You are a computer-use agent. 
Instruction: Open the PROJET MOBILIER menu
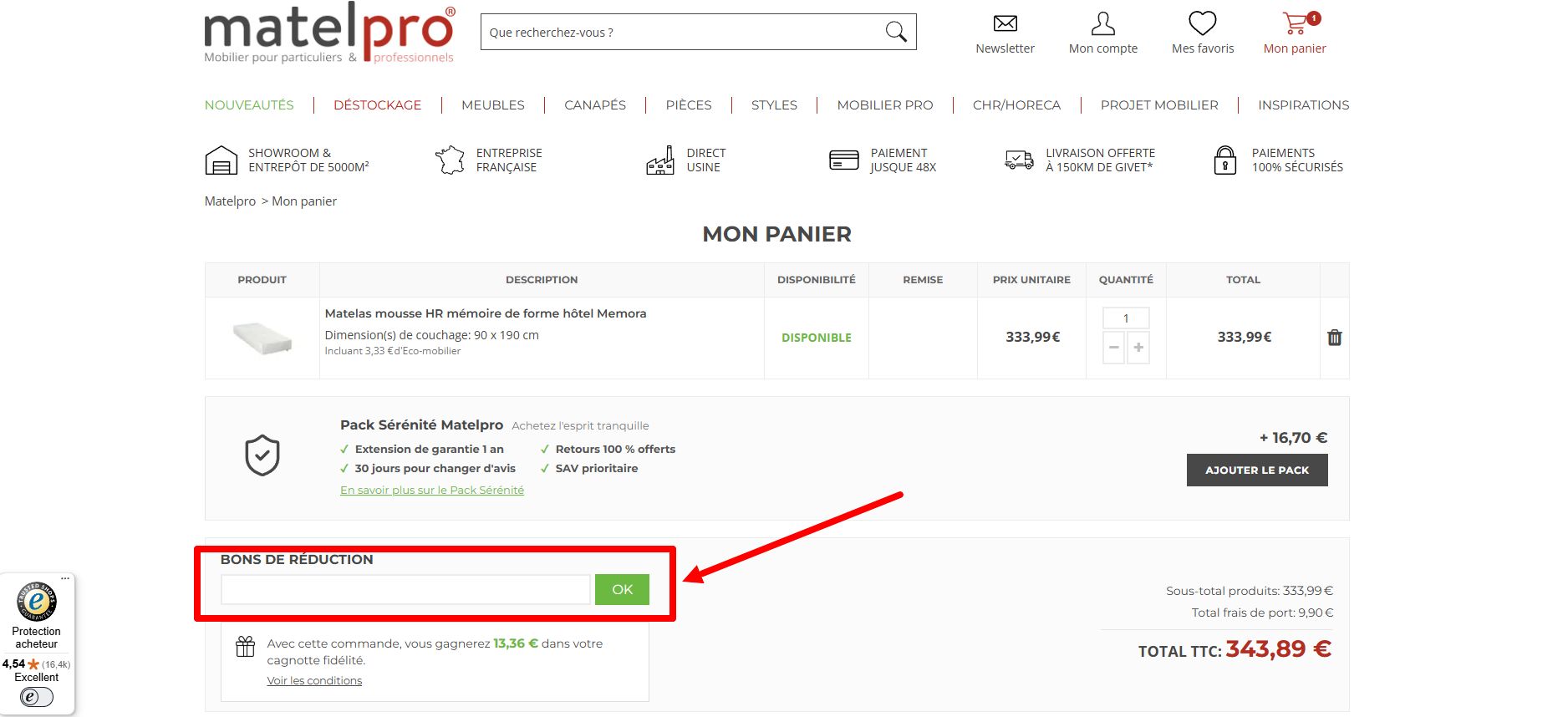click(x=1159, y=104)
